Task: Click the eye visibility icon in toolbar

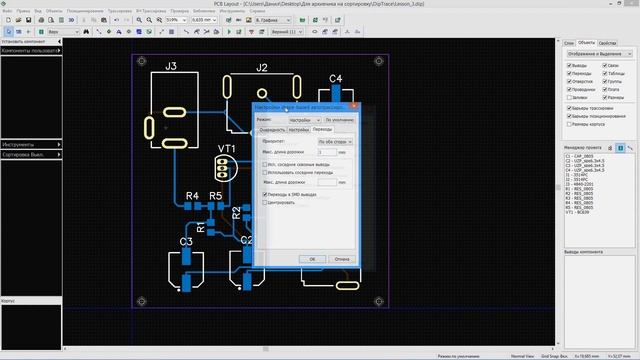Action: [315, 31]
